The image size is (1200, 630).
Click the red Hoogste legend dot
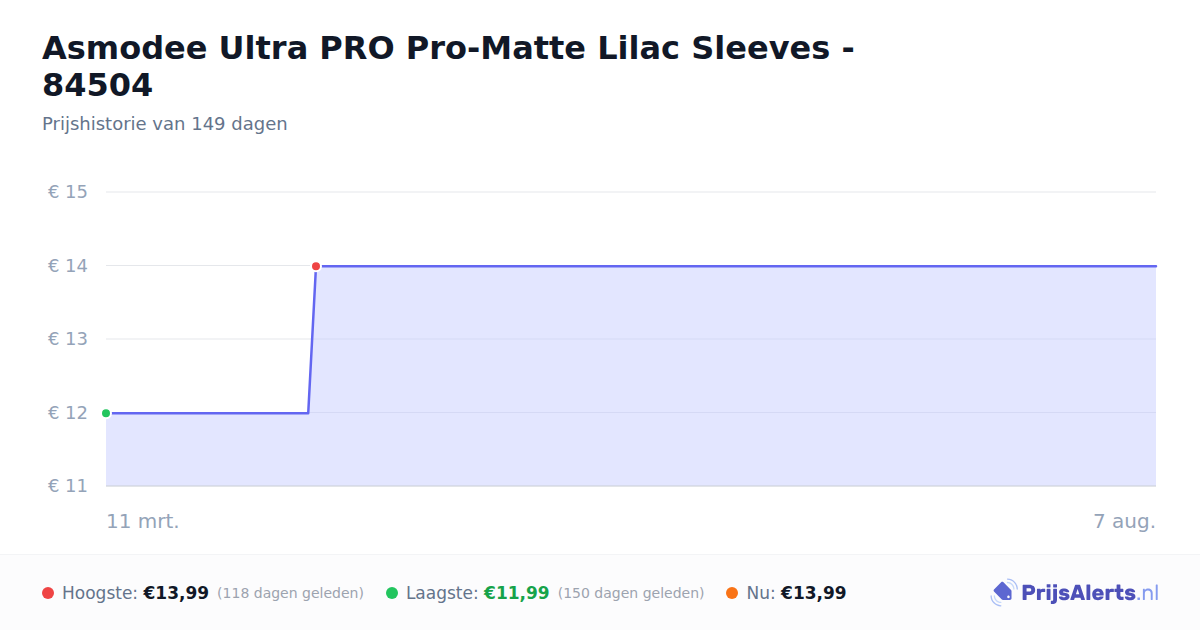click(48, 593)
